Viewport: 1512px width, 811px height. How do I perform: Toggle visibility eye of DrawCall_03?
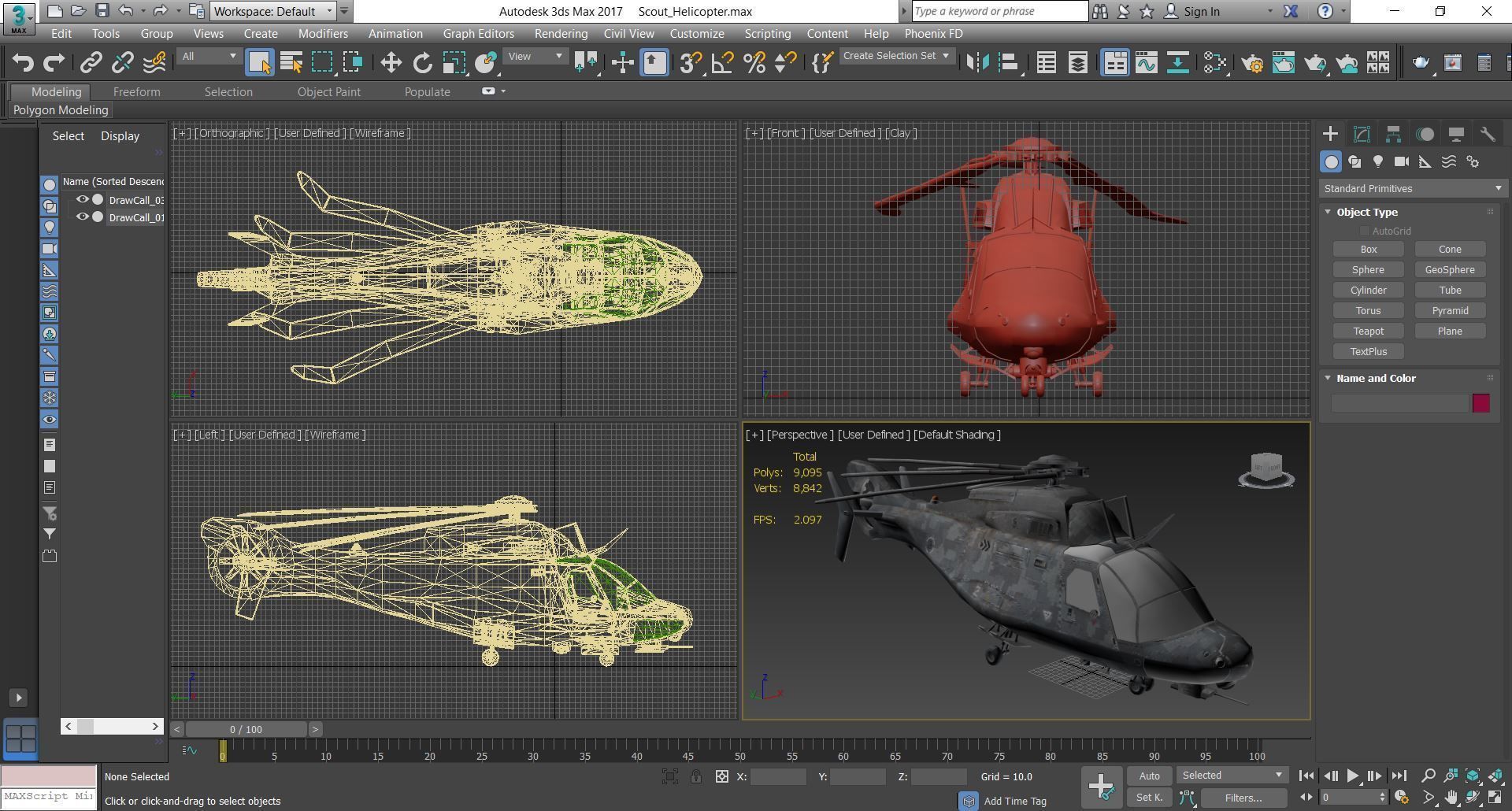(x=82, y=200)
